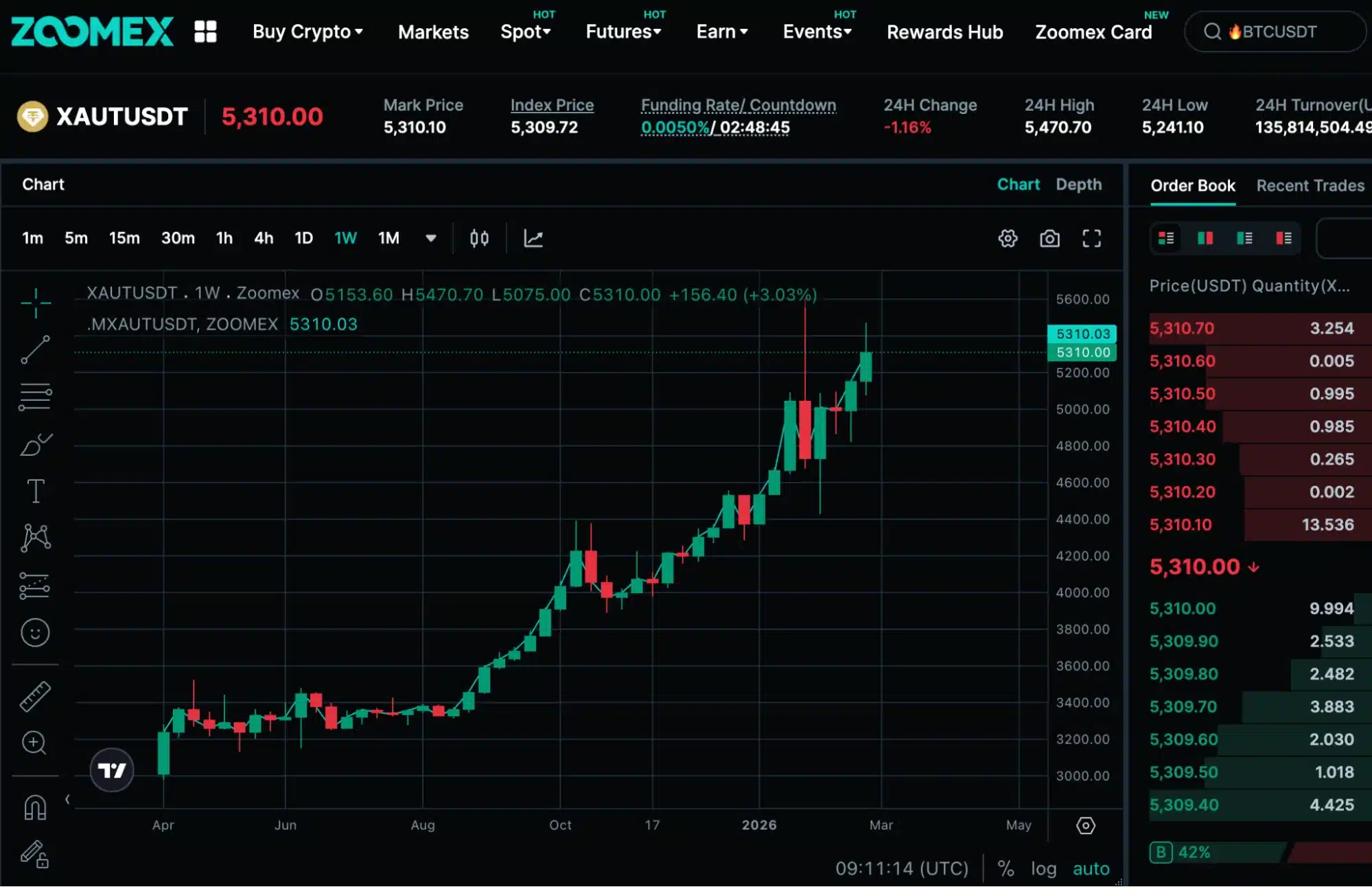Select the 1W chart timeframe
This screenshot has height=887, width=1372.
tap(345, 238)
